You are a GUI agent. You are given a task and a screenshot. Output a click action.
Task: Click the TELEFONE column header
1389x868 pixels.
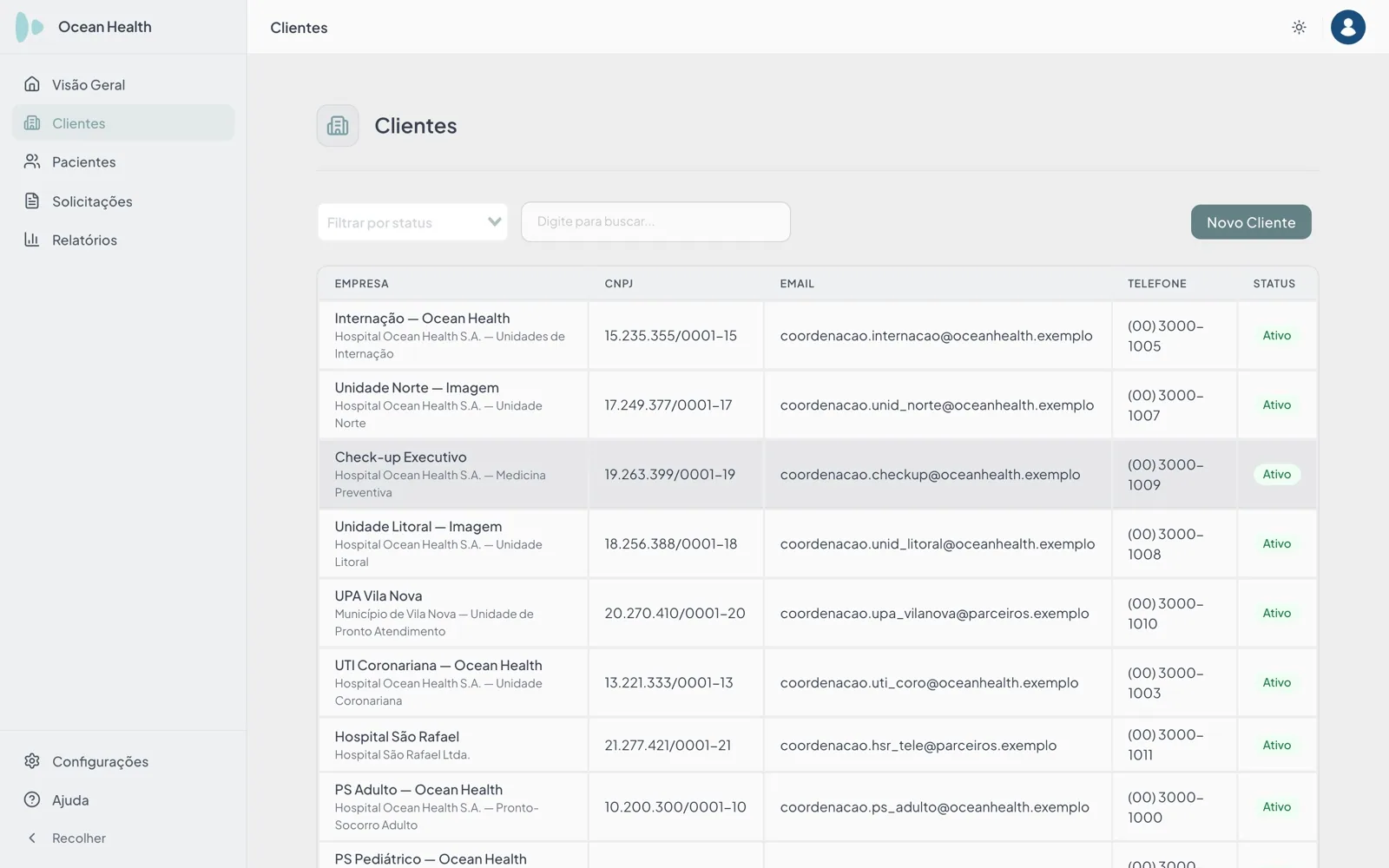(1156, 284)
